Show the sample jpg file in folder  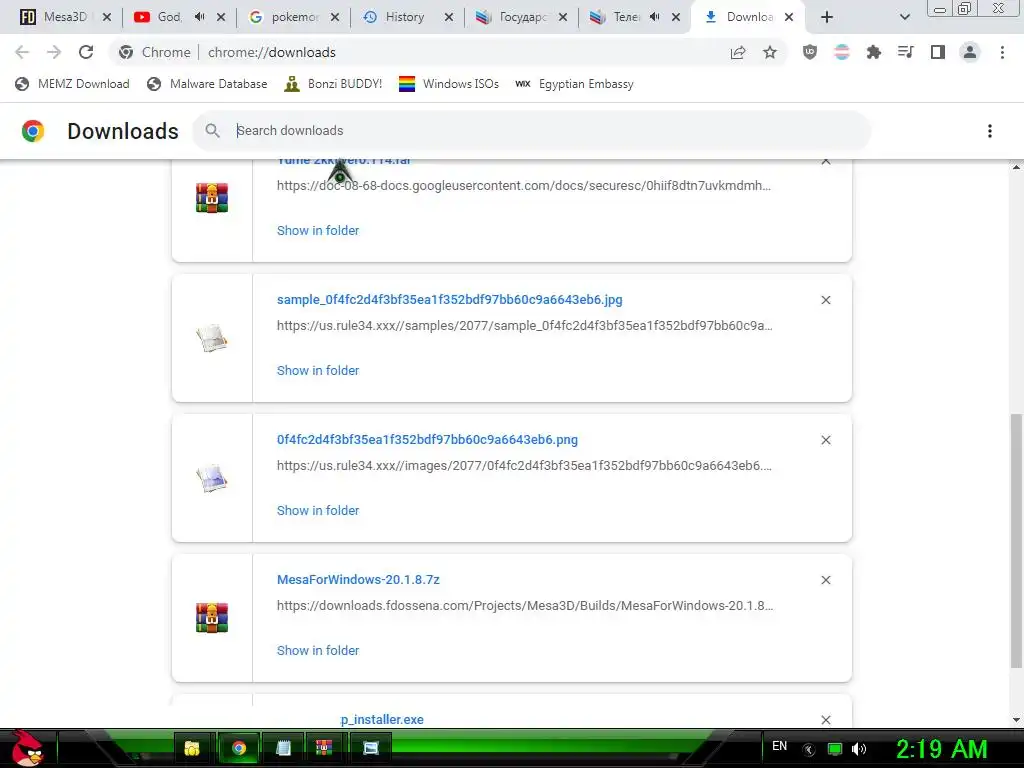click(x=318, y=370)
